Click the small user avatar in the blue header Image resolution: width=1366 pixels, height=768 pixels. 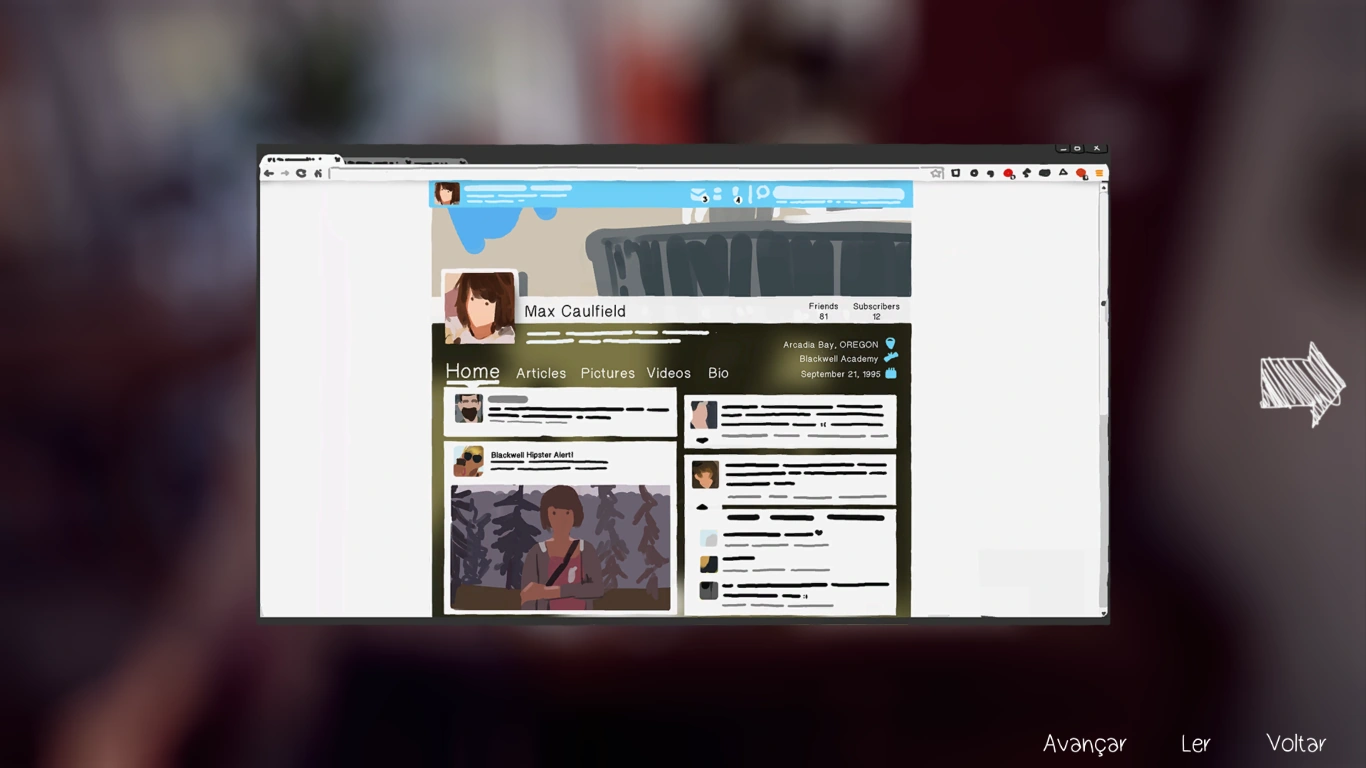click(x=447, y=193)
